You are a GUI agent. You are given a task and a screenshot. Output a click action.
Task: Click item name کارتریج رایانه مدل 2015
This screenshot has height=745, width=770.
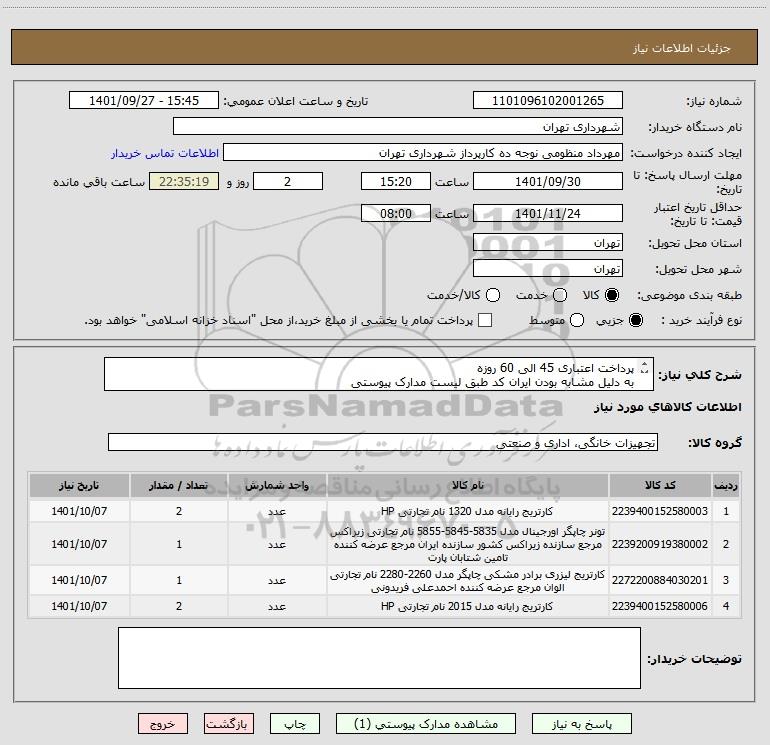tap(467, 606)
